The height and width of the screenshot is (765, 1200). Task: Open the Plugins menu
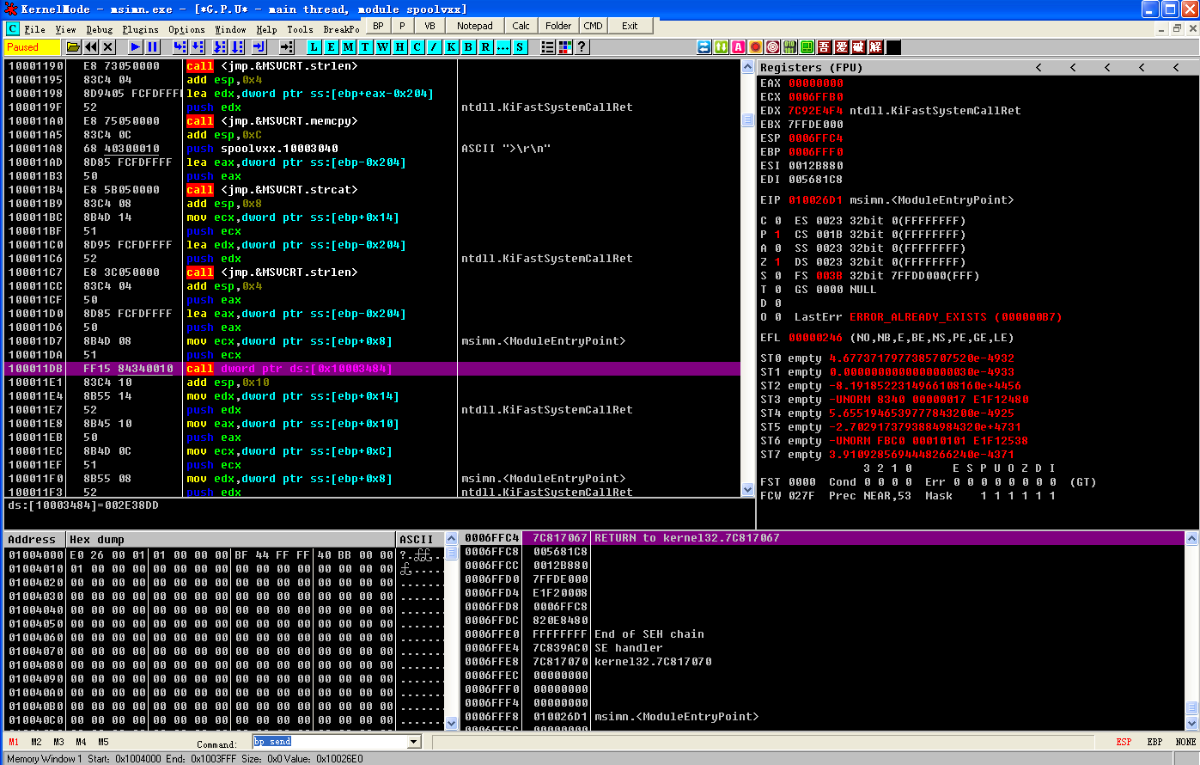[x=140, y=29]
